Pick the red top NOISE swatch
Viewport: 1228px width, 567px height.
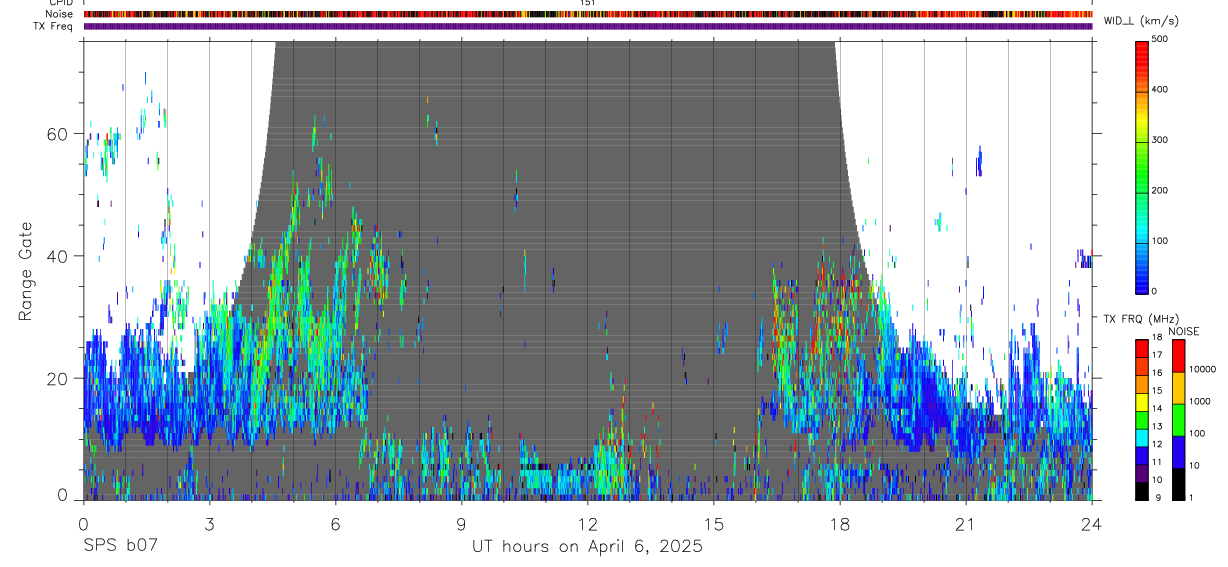1179,356
